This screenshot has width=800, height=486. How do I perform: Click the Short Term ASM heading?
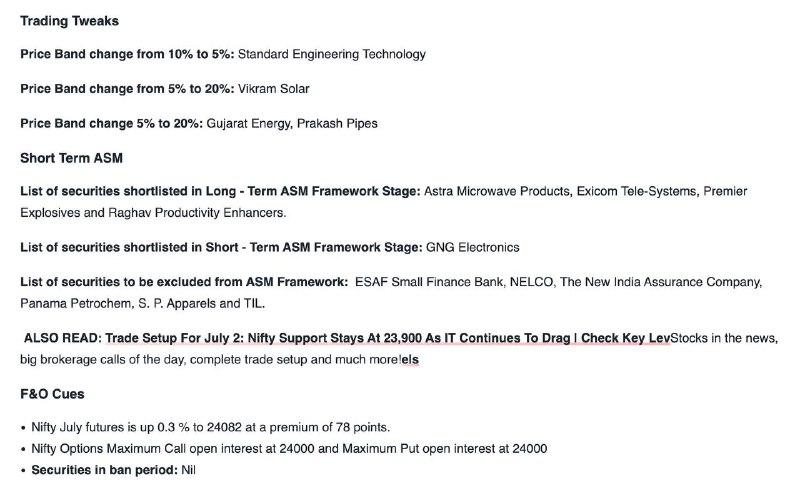coord(71,158)
